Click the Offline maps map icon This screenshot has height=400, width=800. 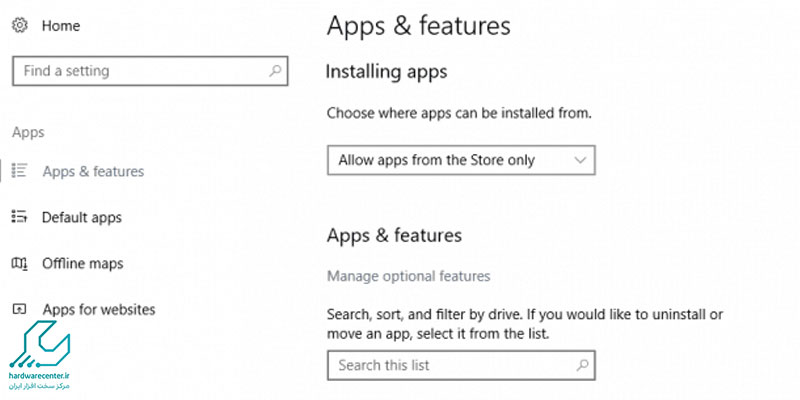coord(19,264)
